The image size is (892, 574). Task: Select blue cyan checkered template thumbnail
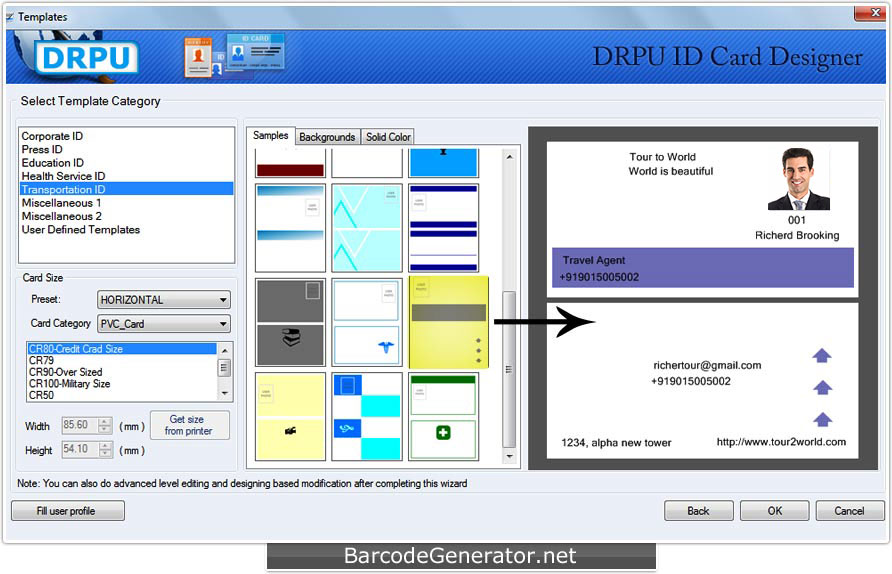tap(367, 416)
